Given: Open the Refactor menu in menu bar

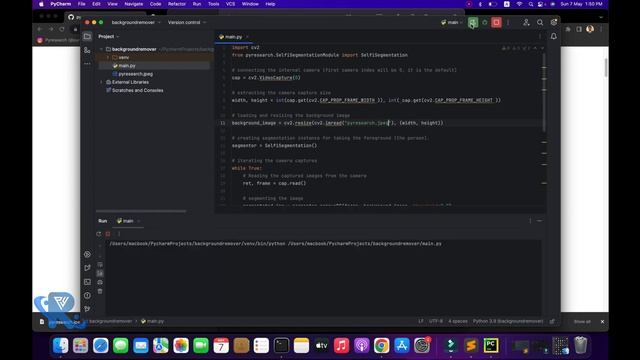Looking at the screenshot, I should (177, 4).
